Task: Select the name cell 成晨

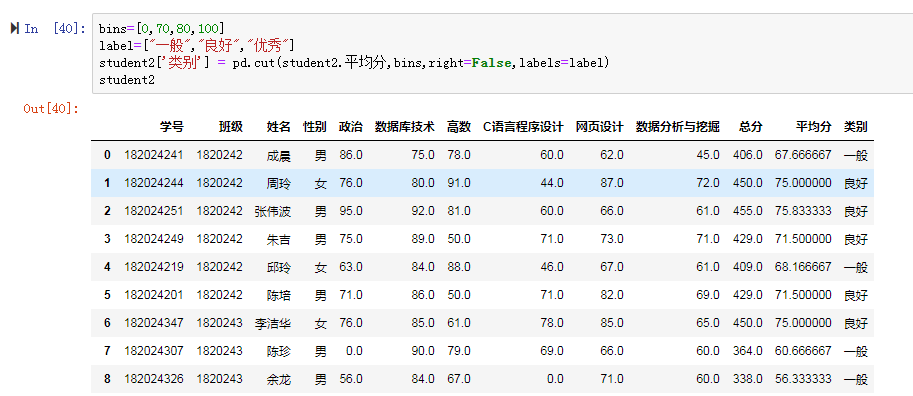Action: pyautogui.click(x=279, y=155)
